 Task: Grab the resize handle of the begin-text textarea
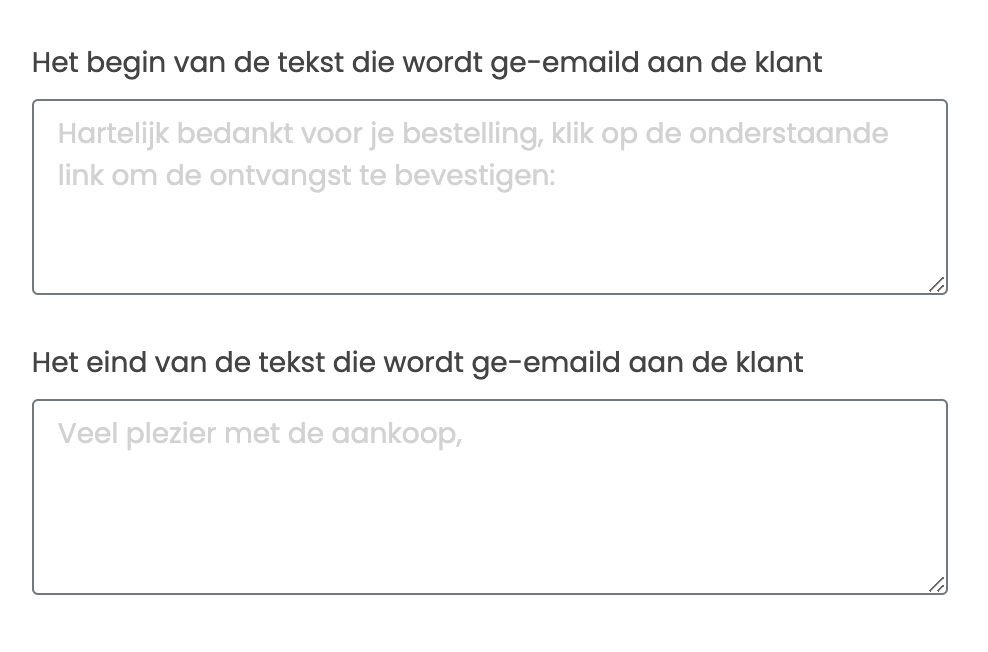[x=936, y=285]
